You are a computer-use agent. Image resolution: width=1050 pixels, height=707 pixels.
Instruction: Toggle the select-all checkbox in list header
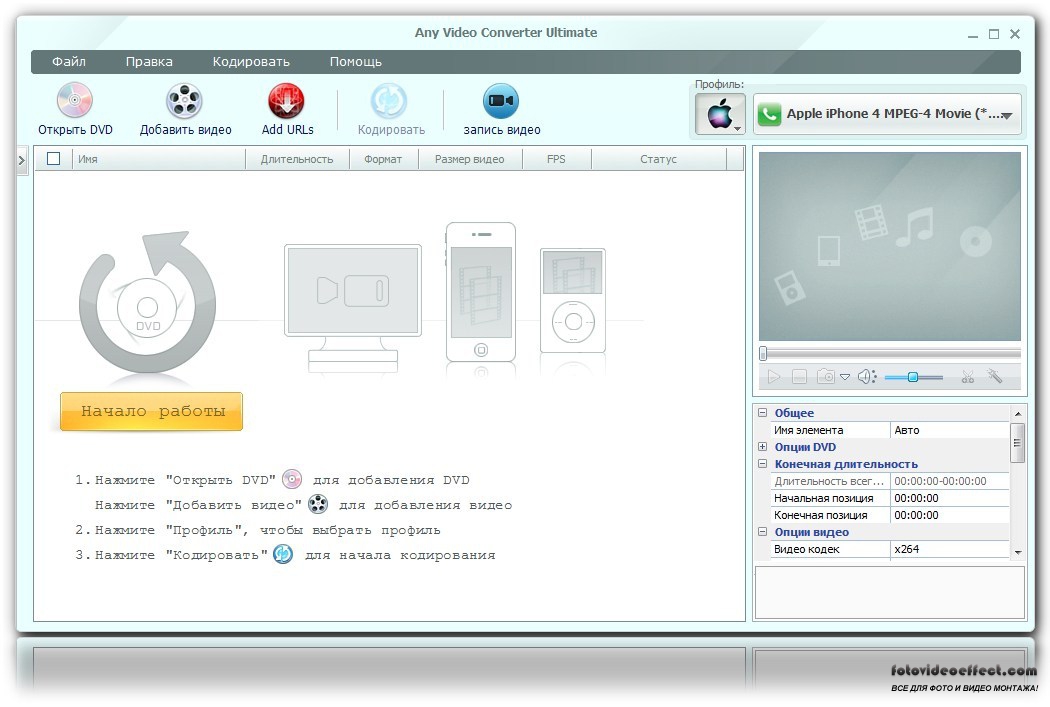click(54, 159)
